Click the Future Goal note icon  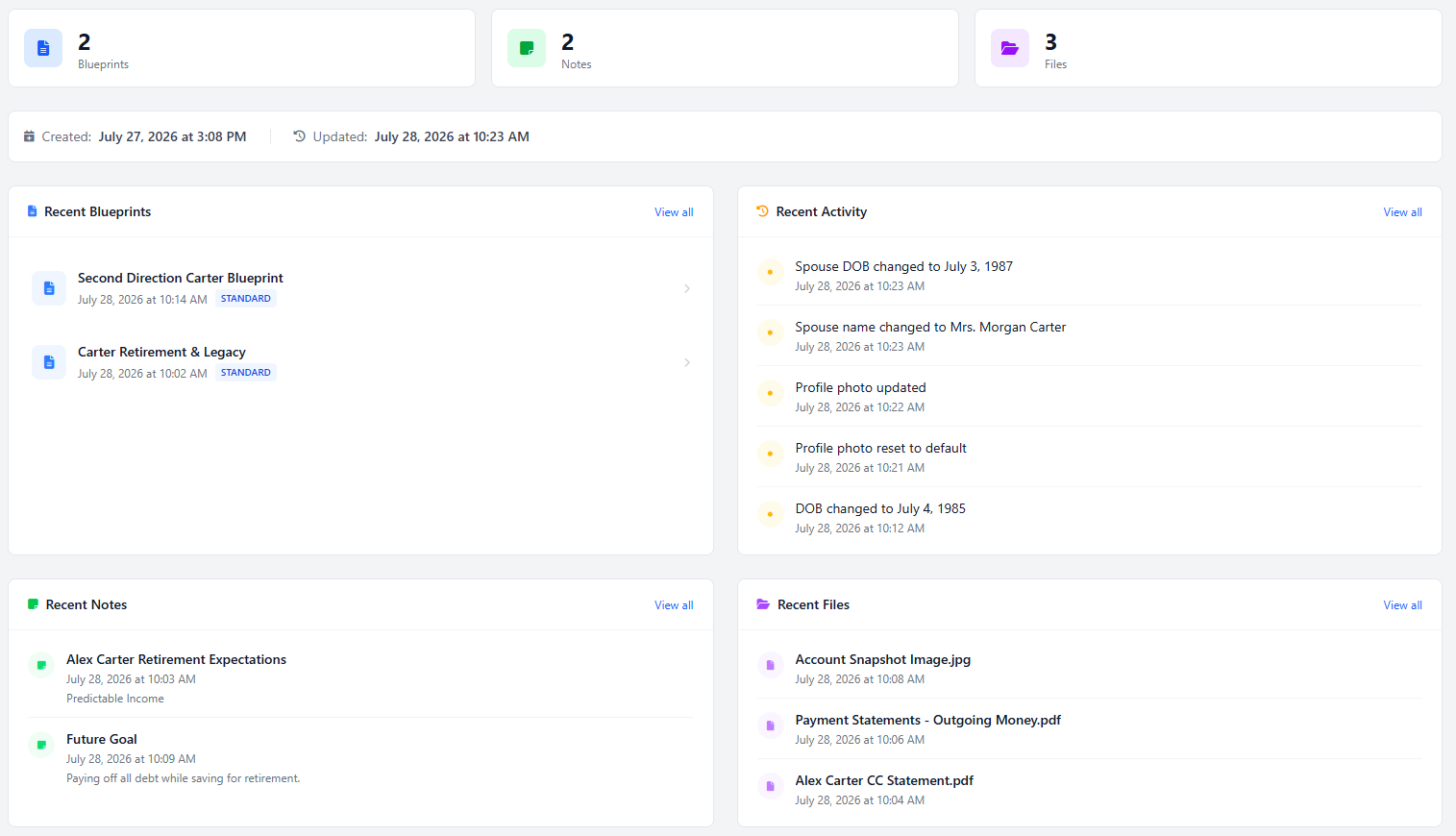coord(41,745)
